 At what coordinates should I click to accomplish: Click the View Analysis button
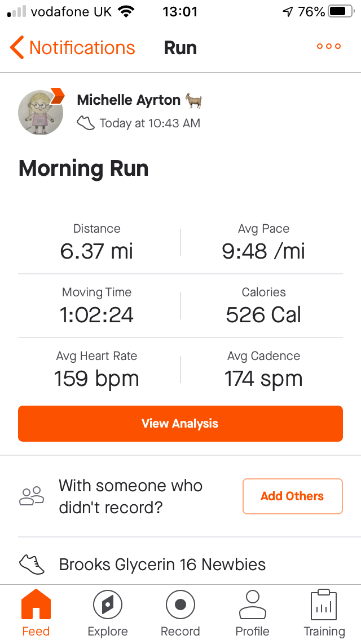click(180, 423)
